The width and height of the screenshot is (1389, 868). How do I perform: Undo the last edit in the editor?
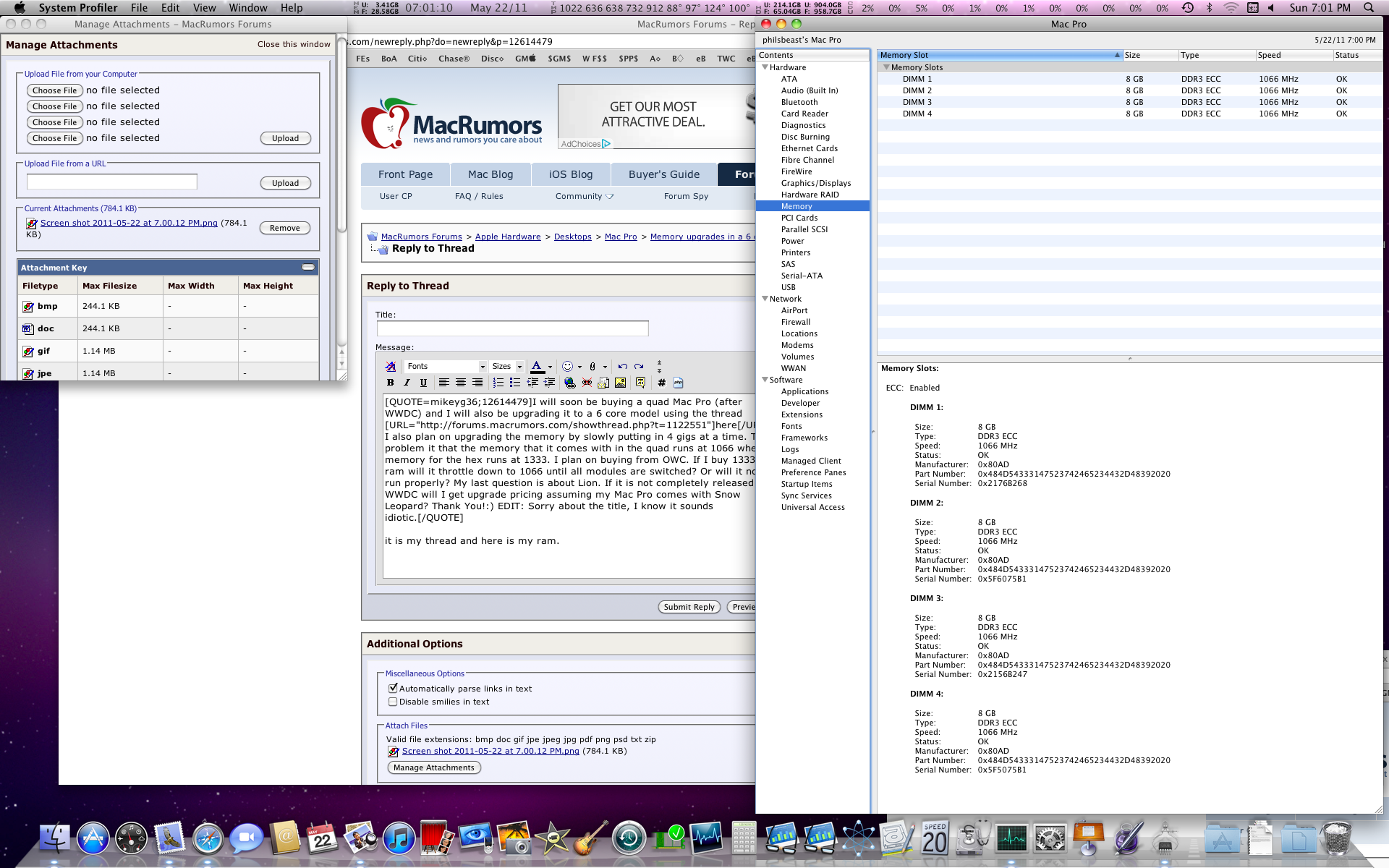[x=622, y=366]
